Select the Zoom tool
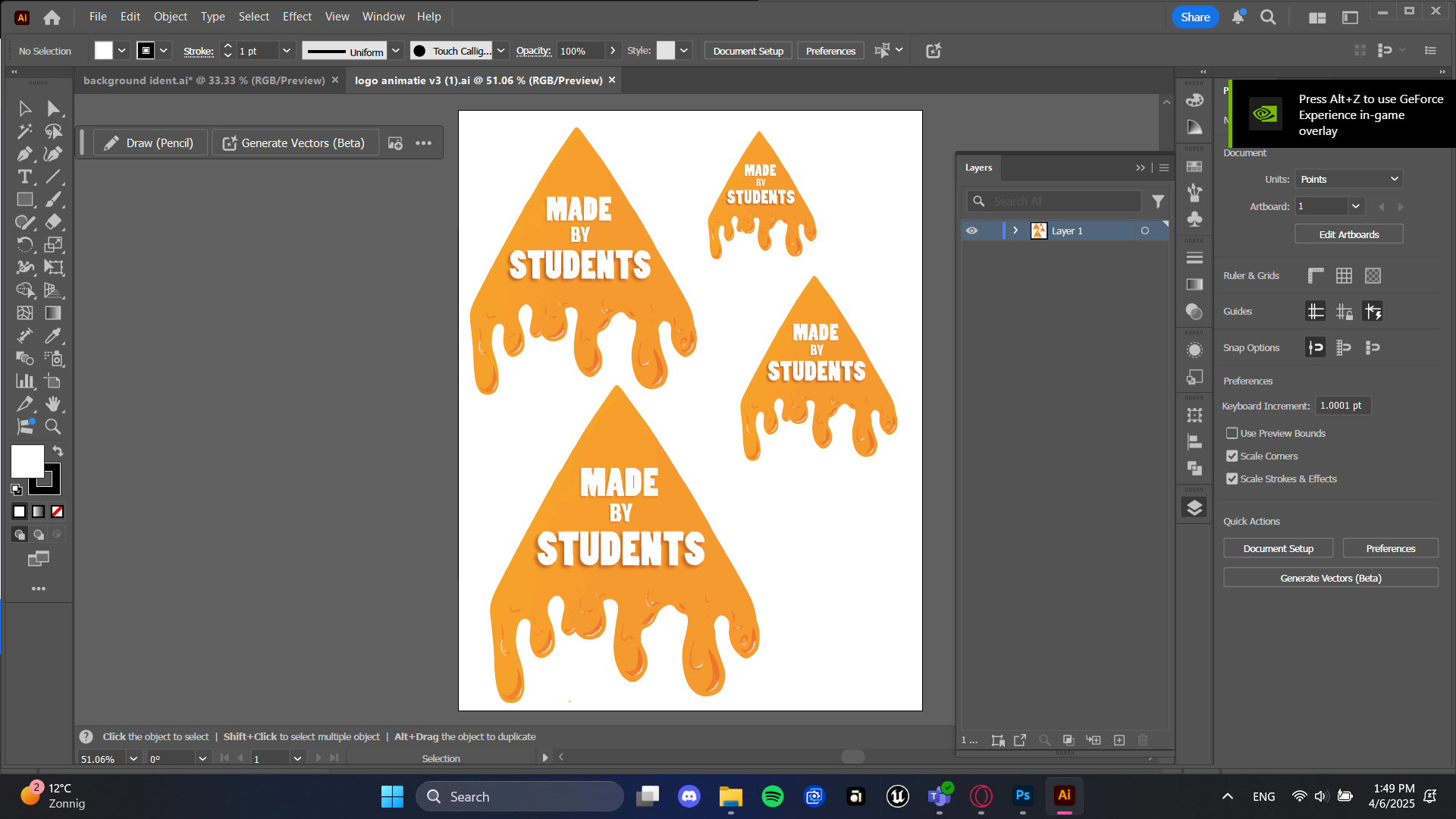Viewport: 1456px width, 819px height. (53, 427)
